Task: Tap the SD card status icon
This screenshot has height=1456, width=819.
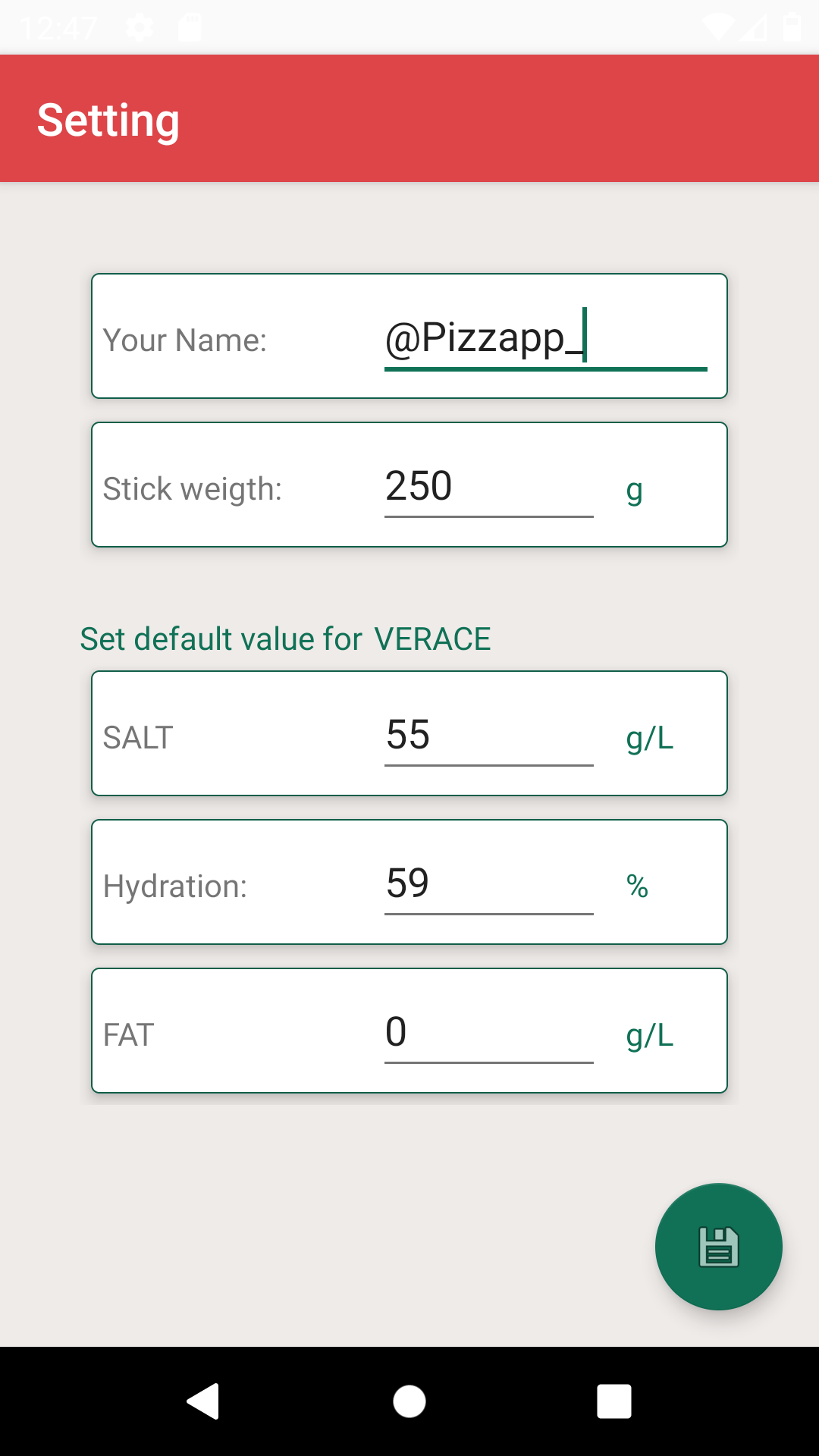Action: pyautogui.click(x=190, y=28)
